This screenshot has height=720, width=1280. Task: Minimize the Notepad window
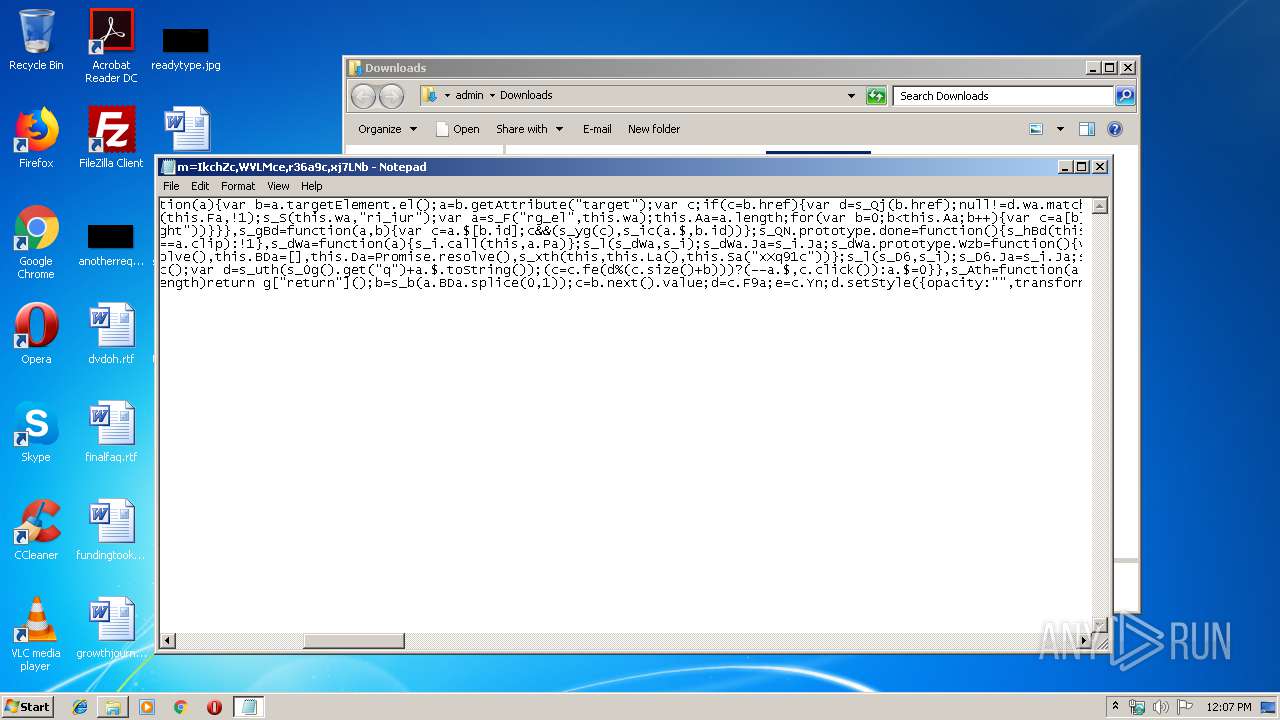point(1064,167)
